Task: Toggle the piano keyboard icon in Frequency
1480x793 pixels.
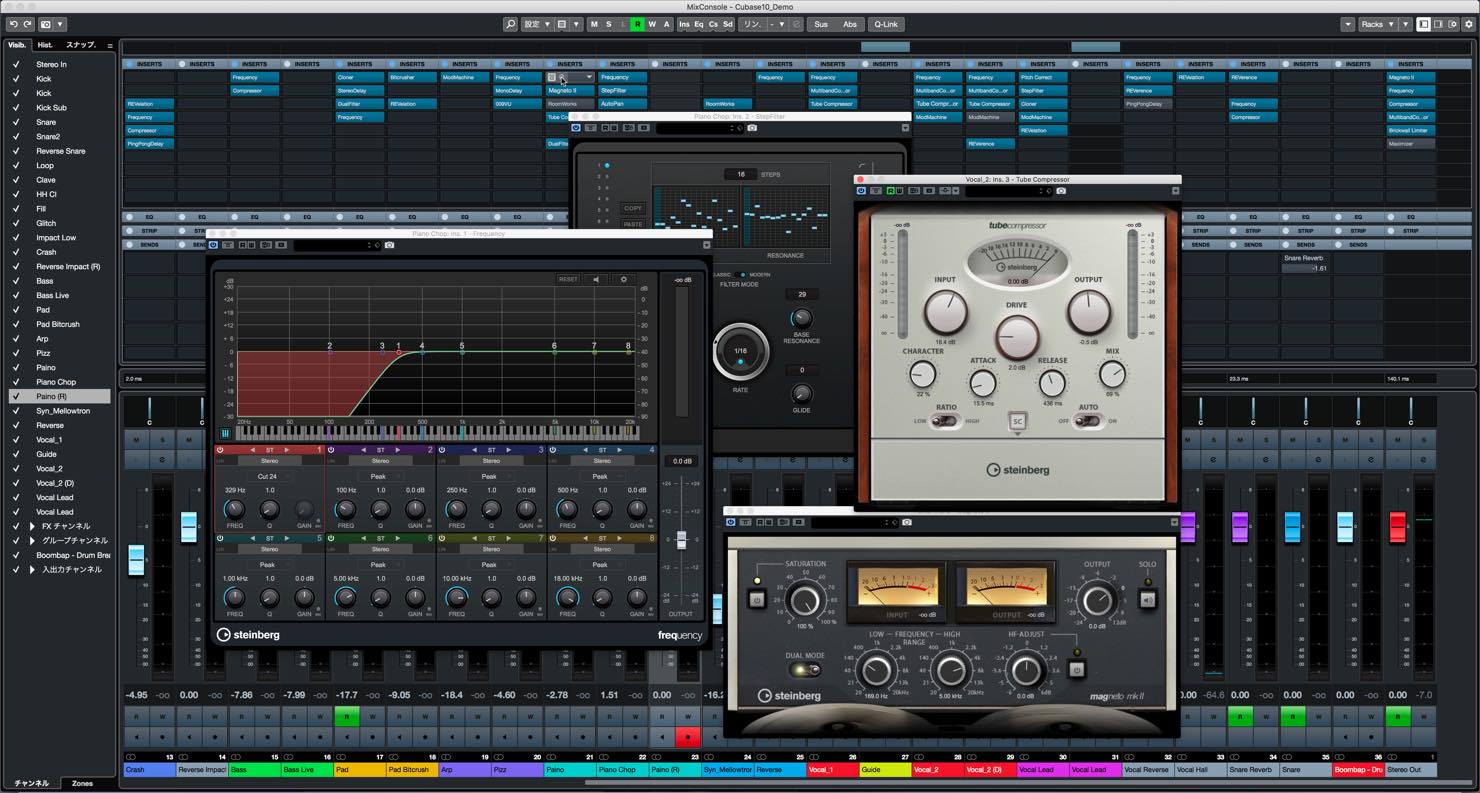Action: (x=225, y=434)
